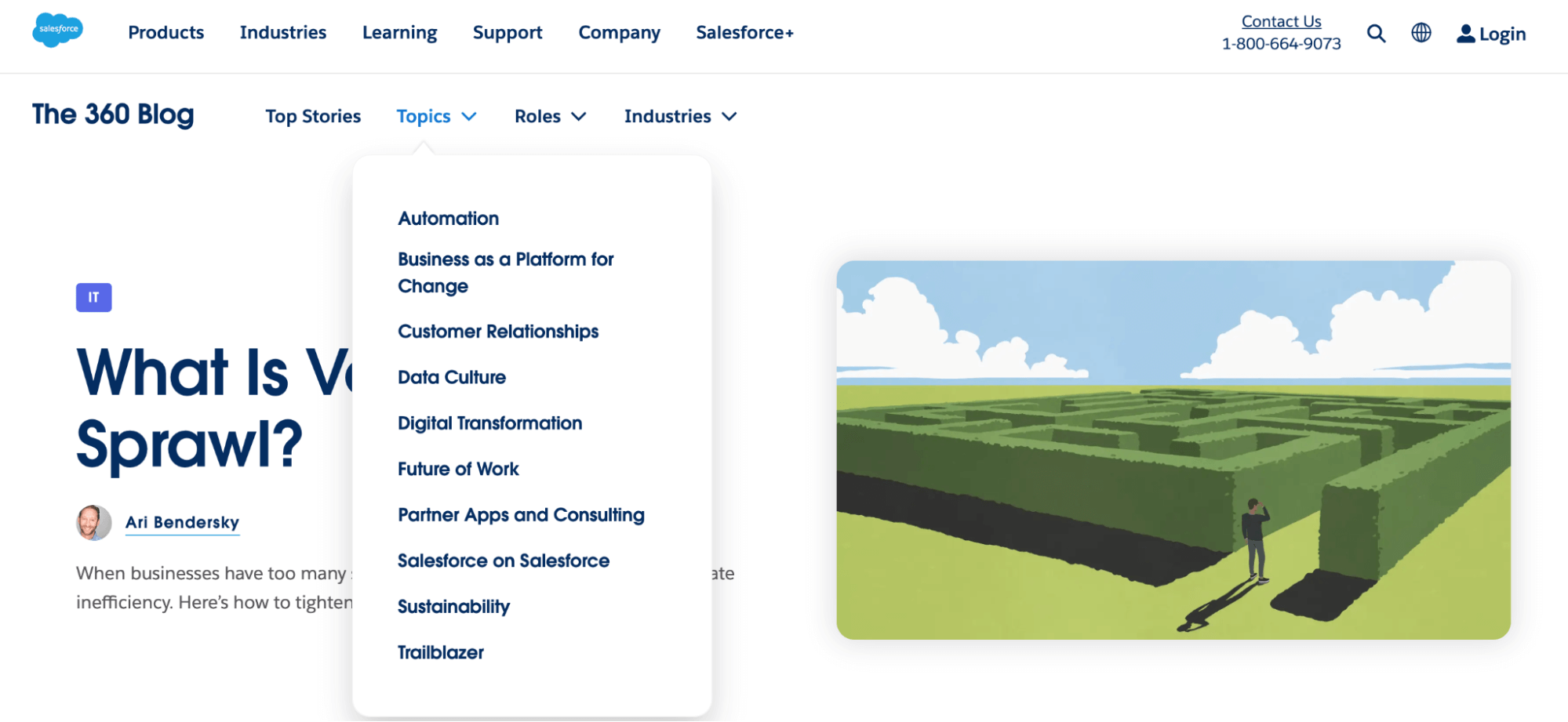
Task: Open the Support menu
Action: click(508, 32)
